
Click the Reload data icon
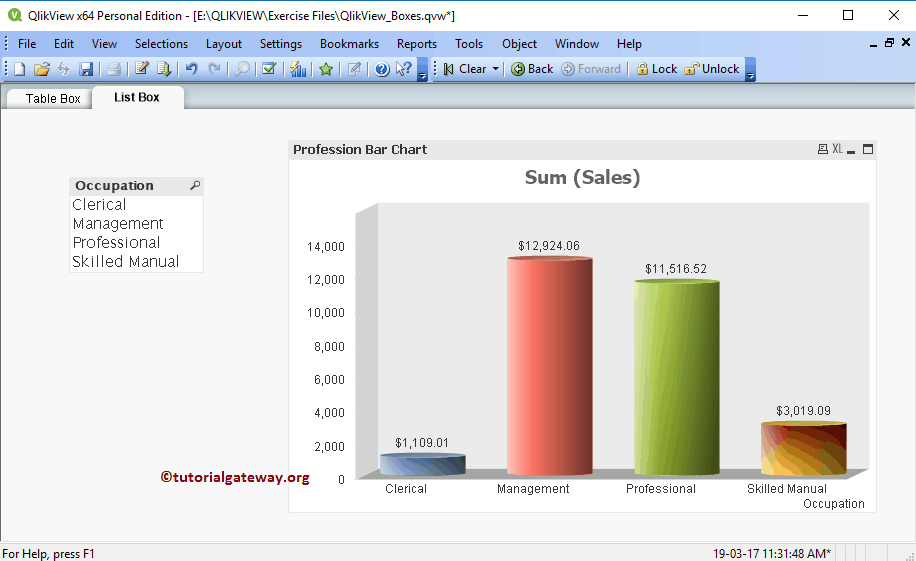pyautogui.click(x=164, y=69)
